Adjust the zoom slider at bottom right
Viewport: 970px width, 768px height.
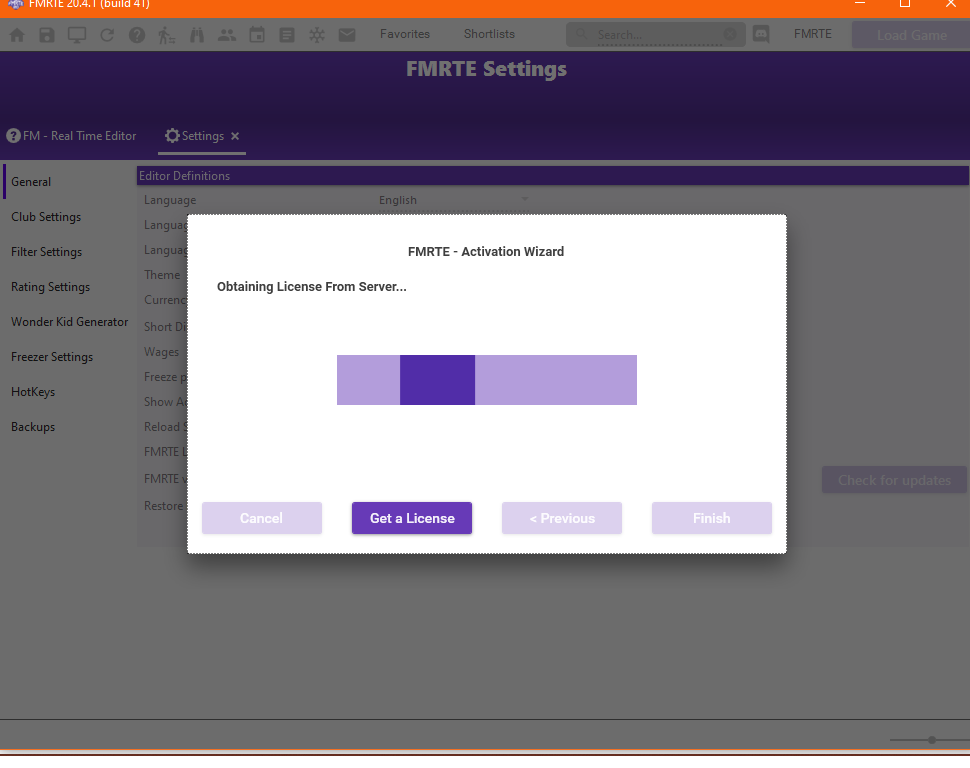pyautogui.click(x=932, y=740)
